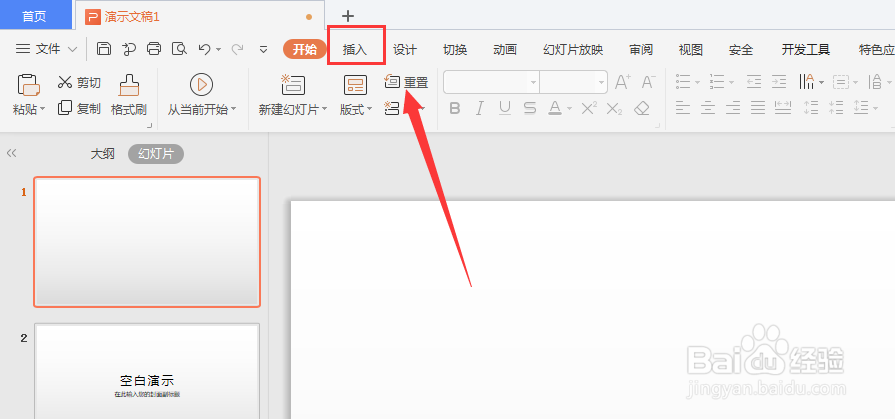The width and height of the screenshot is (895, 419).
Task: Apply superscript X² formatting
Action: 588,107
